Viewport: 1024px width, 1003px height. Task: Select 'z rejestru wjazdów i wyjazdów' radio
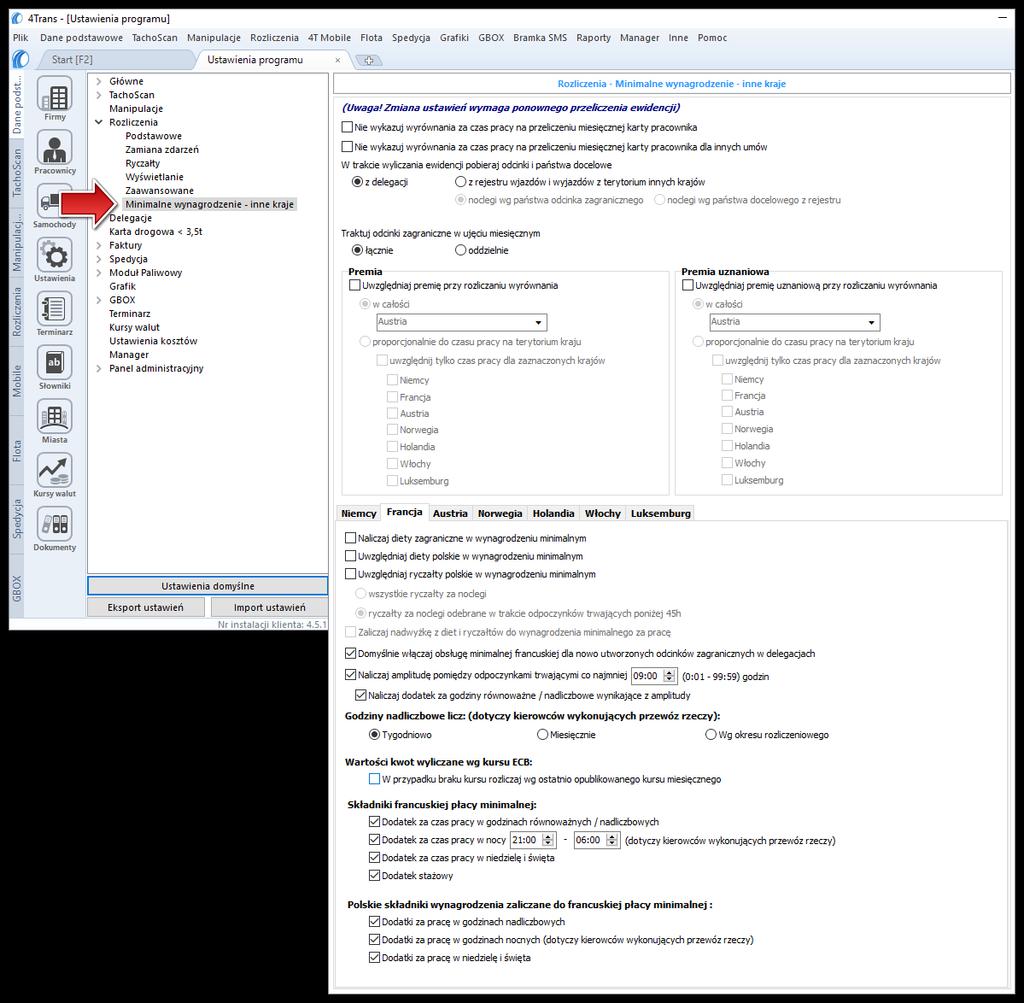pyautogui.click(x=460, y=182)
